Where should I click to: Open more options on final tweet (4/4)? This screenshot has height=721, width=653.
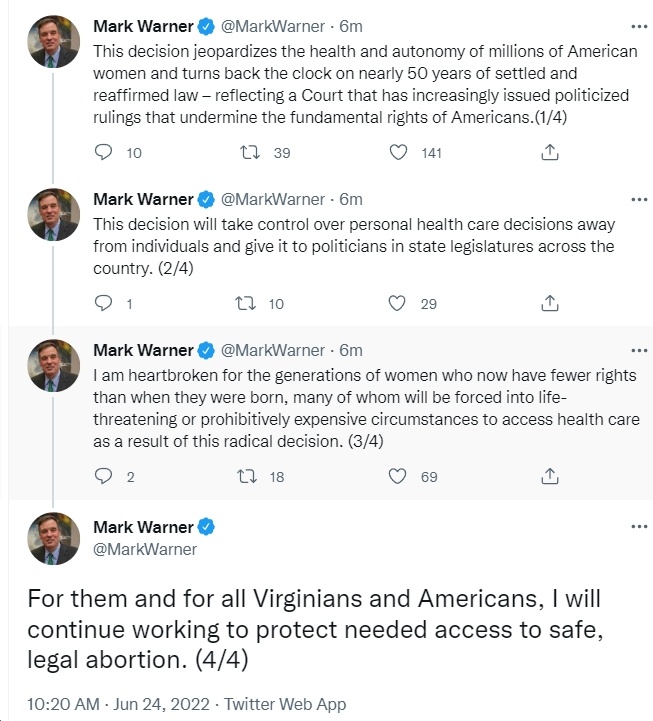[639, 526]
